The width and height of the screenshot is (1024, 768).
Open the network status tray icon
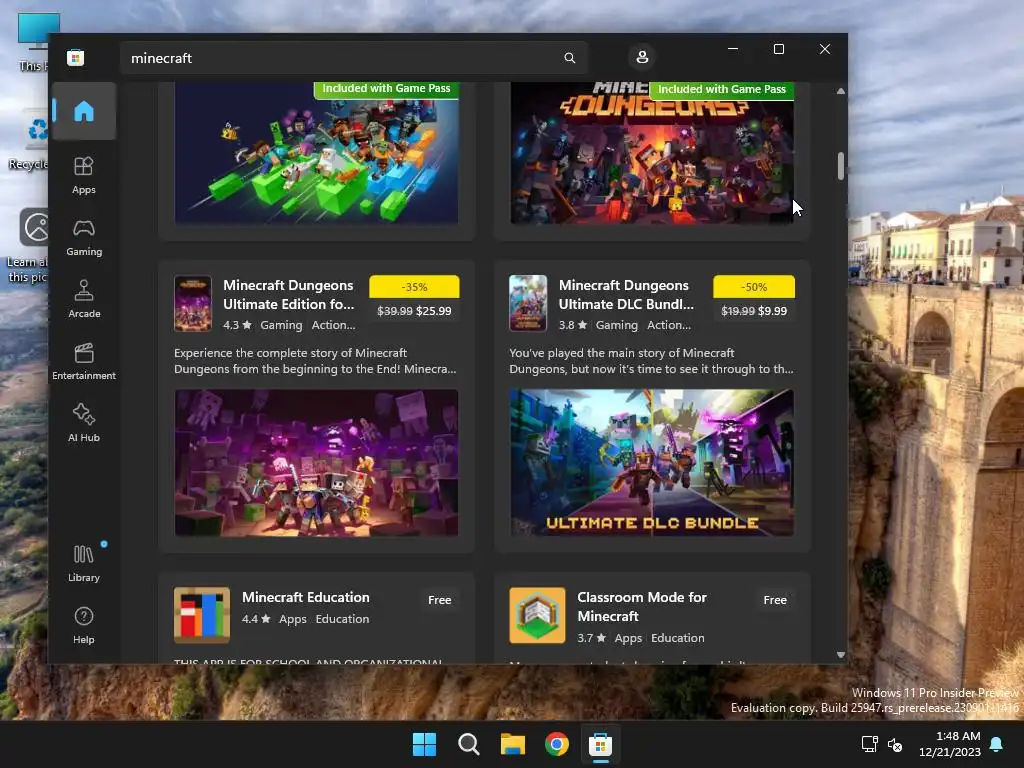click(869, 744)
